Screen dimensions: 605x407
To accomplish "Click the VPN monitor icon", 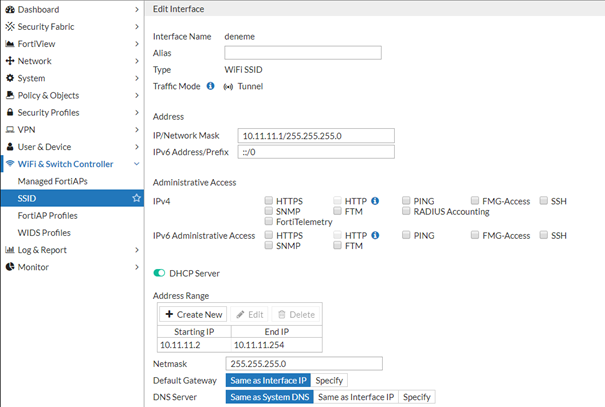I will click(10, 129).
